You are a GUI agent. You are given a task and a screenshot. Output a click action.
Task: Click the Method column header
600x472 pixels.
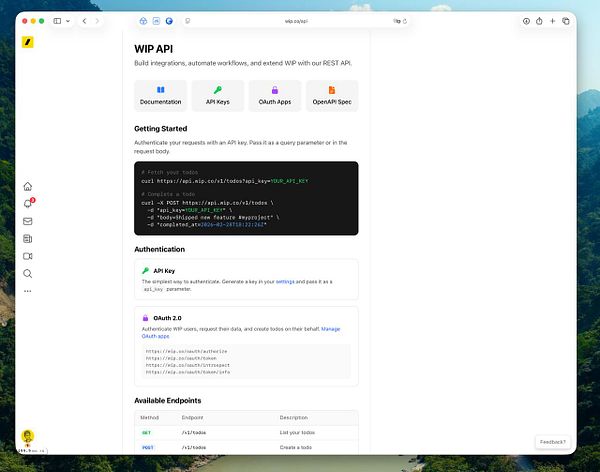pos(149,418)
